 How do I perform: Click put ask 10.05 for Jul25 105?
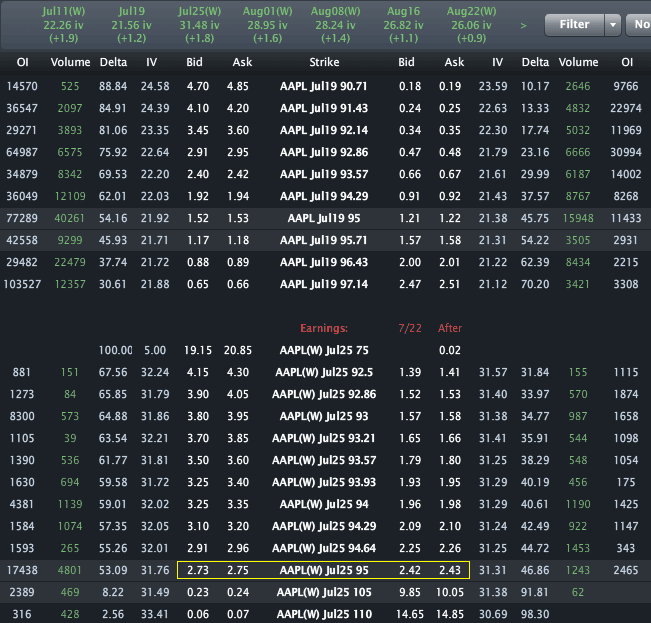(x=450, y=592)
